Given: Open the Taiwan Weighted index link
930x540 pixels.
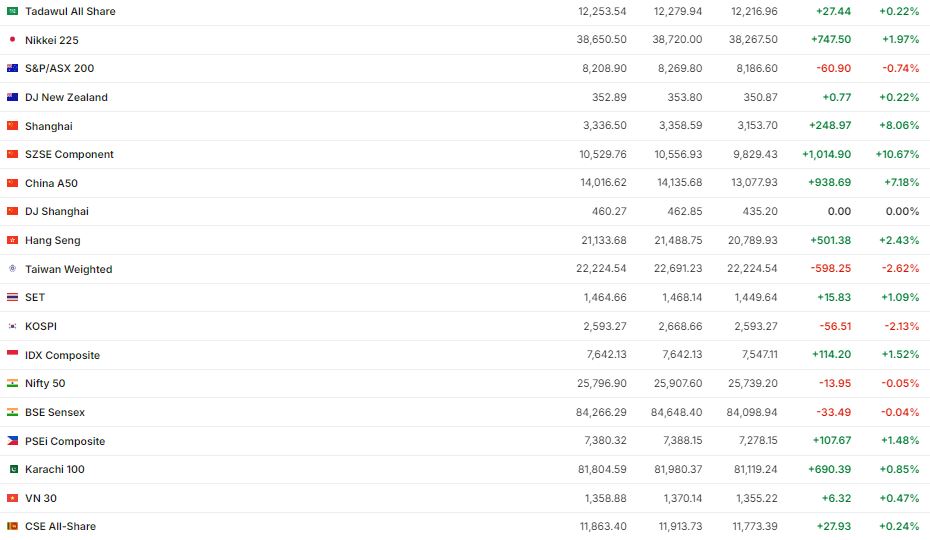Looking at the screenshot, I should click(x=68, y=269).
